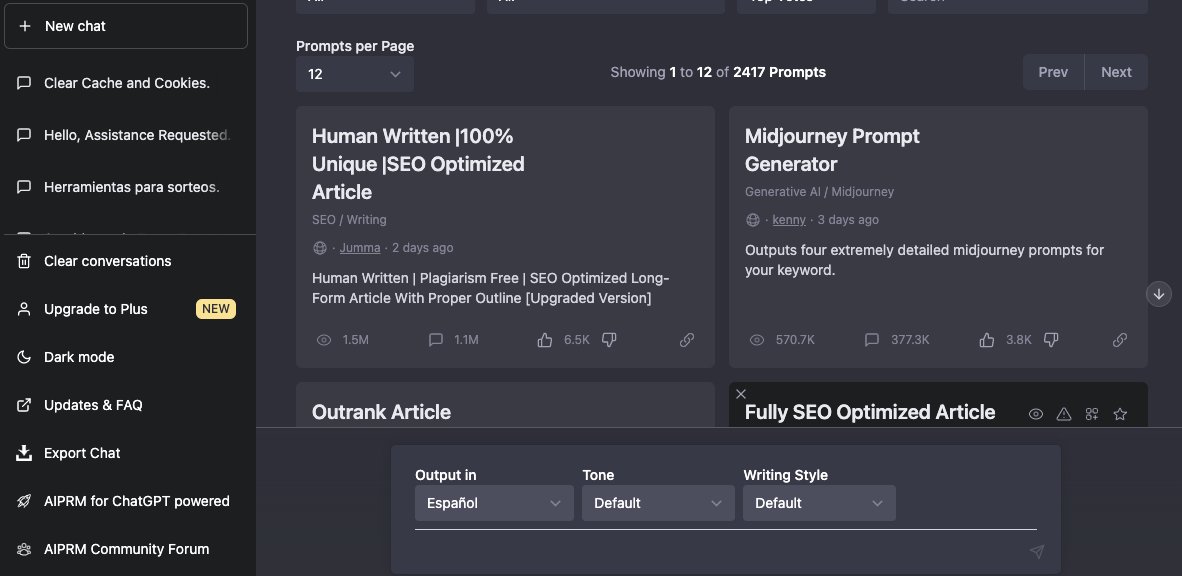1182x576 pixels.
Task: Add Fully SEO Optimized Article to list
Action: pos(1092,414)
